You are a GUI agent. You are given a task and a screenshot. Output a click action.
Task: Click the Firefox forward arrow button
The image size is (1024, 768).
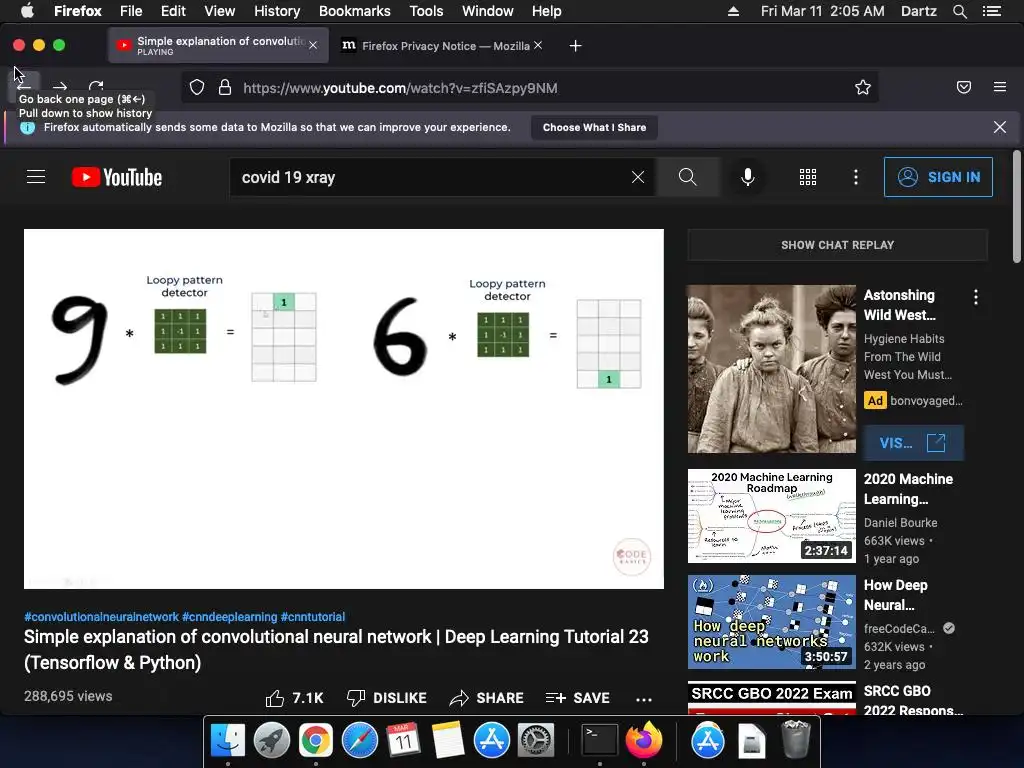[60, 86]
